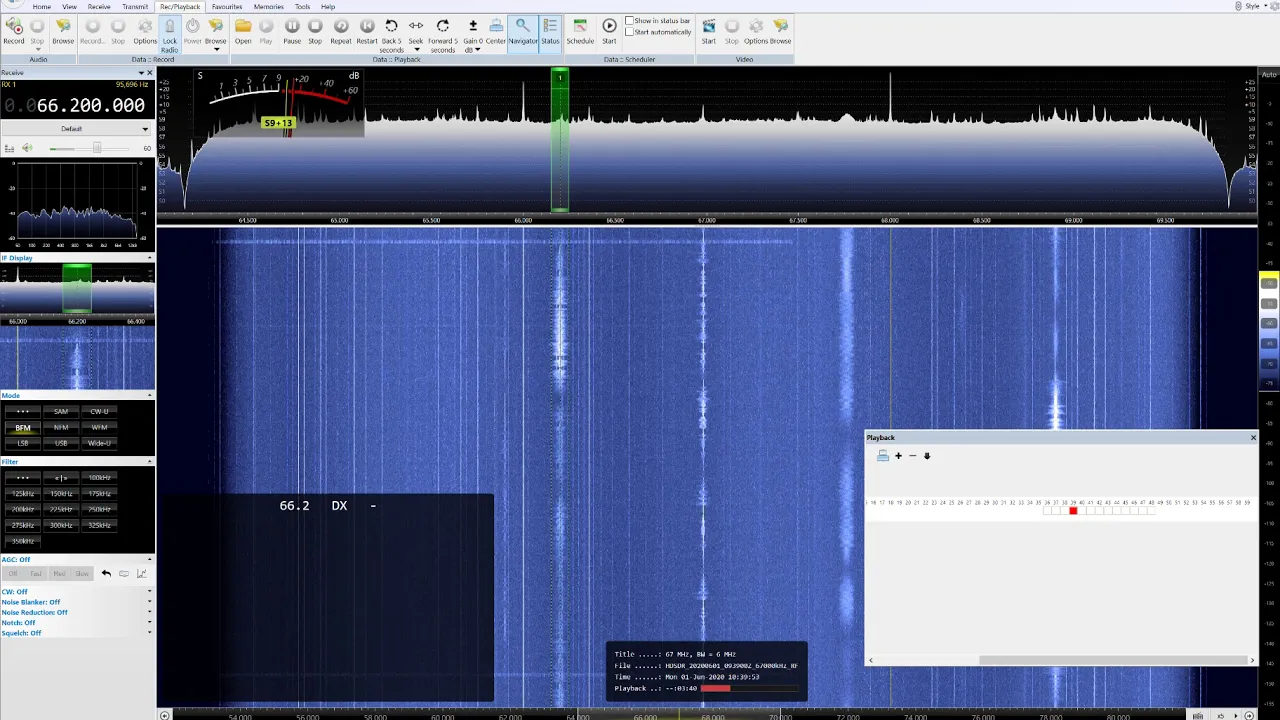Viewport: 1280px width, 720px height.
Task: Open Video Options gear
Action: click(x=755, y=30)
